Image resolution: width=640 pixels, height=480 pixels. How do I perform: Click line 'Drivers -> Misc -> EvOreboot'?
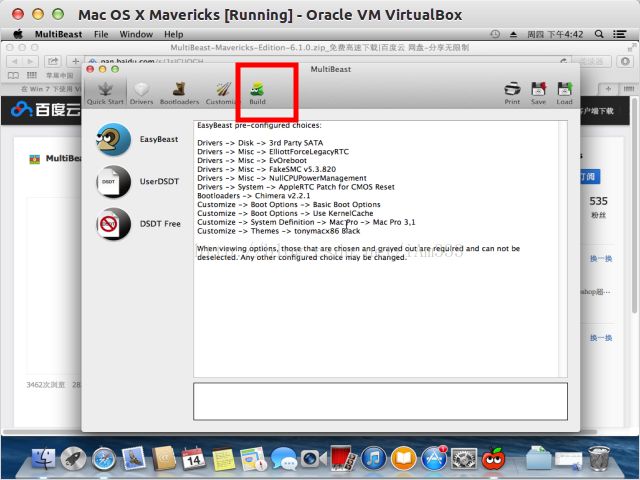point(252,160)
